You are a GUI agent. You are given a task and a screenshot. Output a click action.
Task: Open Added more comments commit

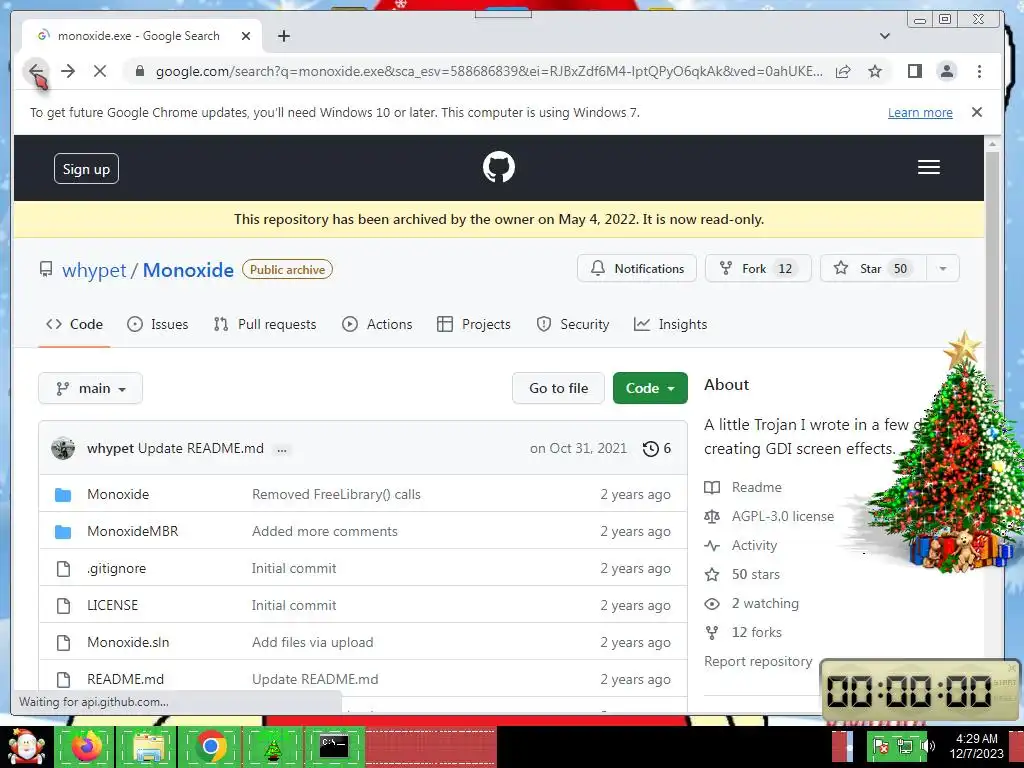[325, 531]
